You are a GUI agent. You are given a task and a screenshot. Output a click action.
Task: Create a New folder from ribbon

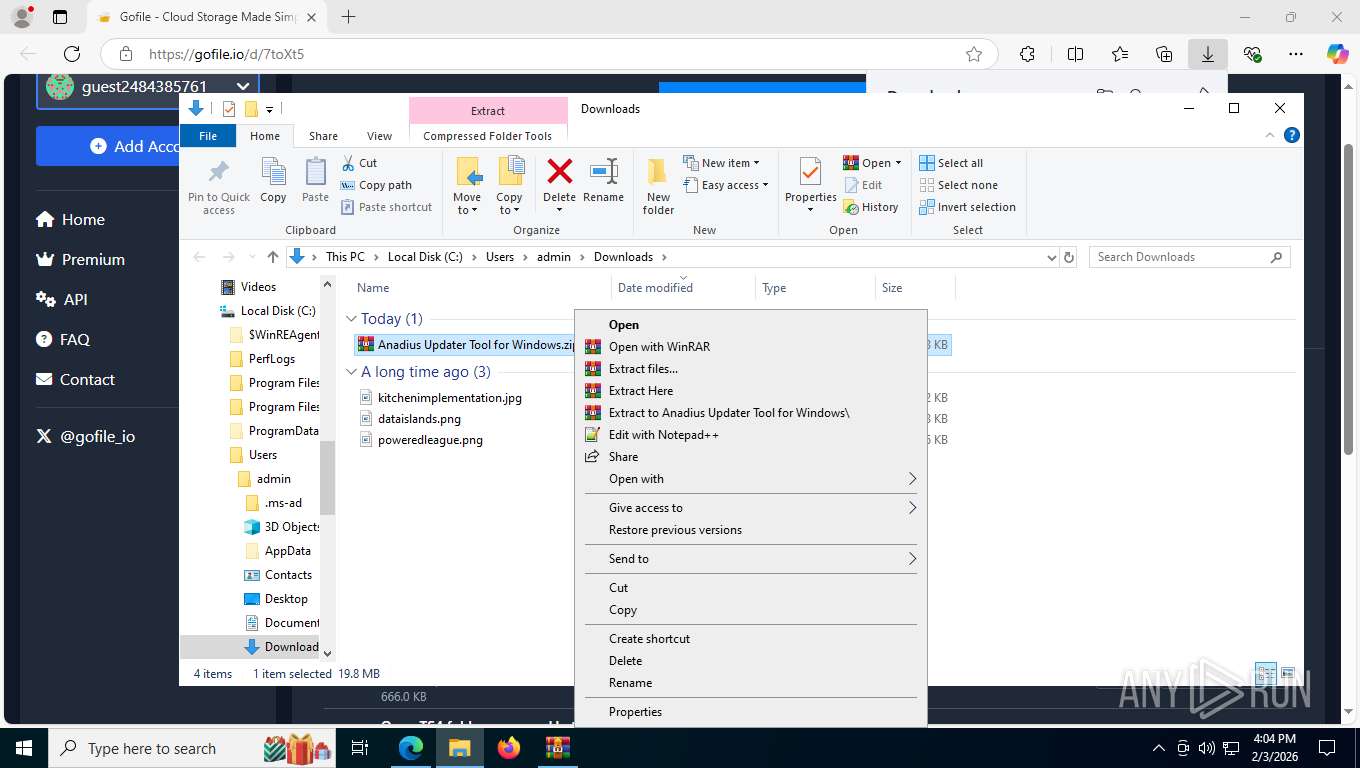(658, 185)
